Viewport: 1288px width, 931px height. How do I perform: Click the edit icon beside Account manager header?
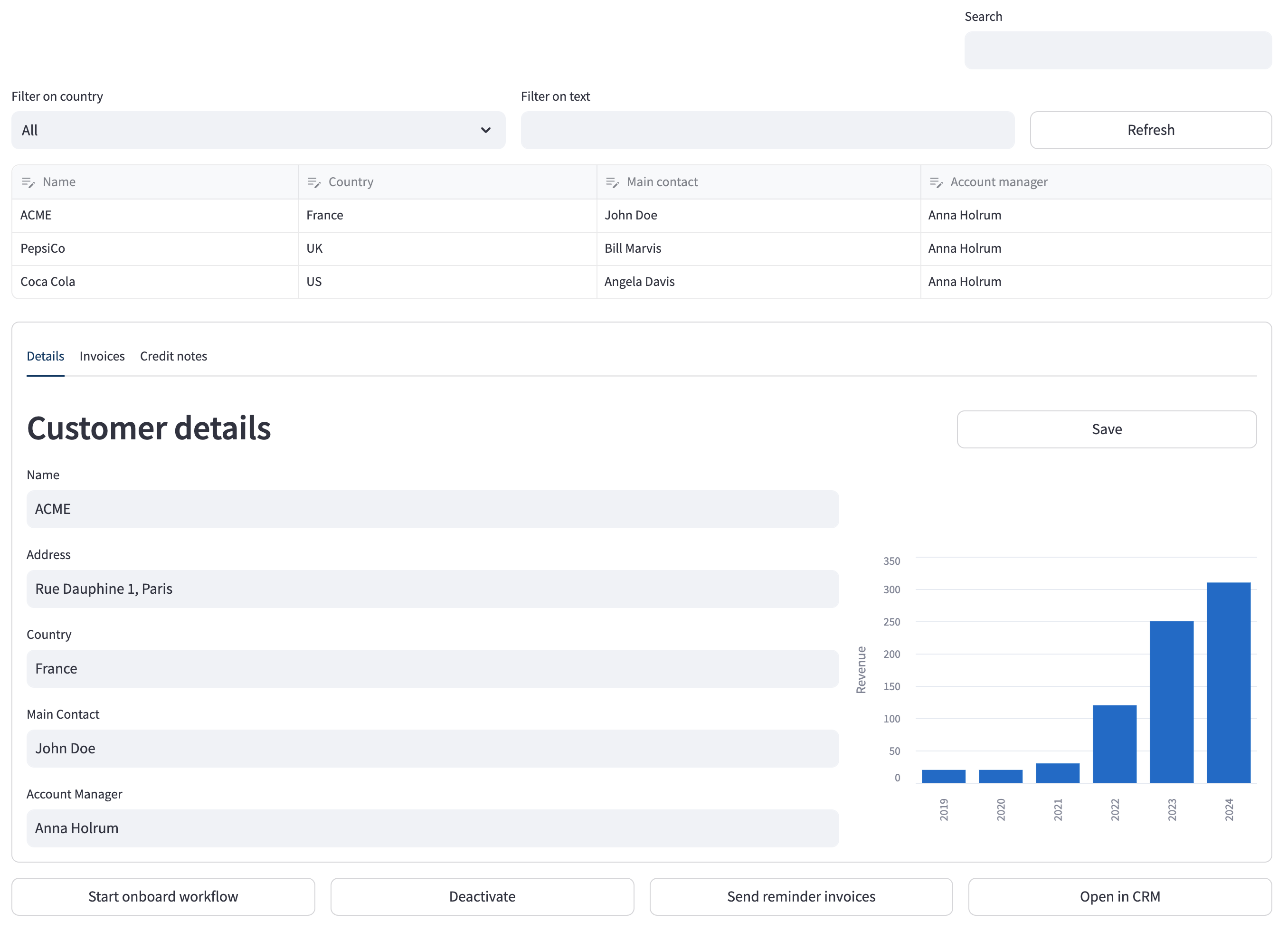(x=935, y=182)
